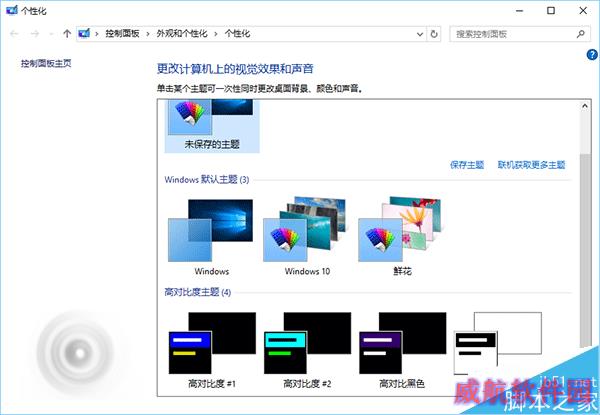The image size is (600, 415).
Task: Apply the Windows 10 theme
Action: [x=307, y=237]
